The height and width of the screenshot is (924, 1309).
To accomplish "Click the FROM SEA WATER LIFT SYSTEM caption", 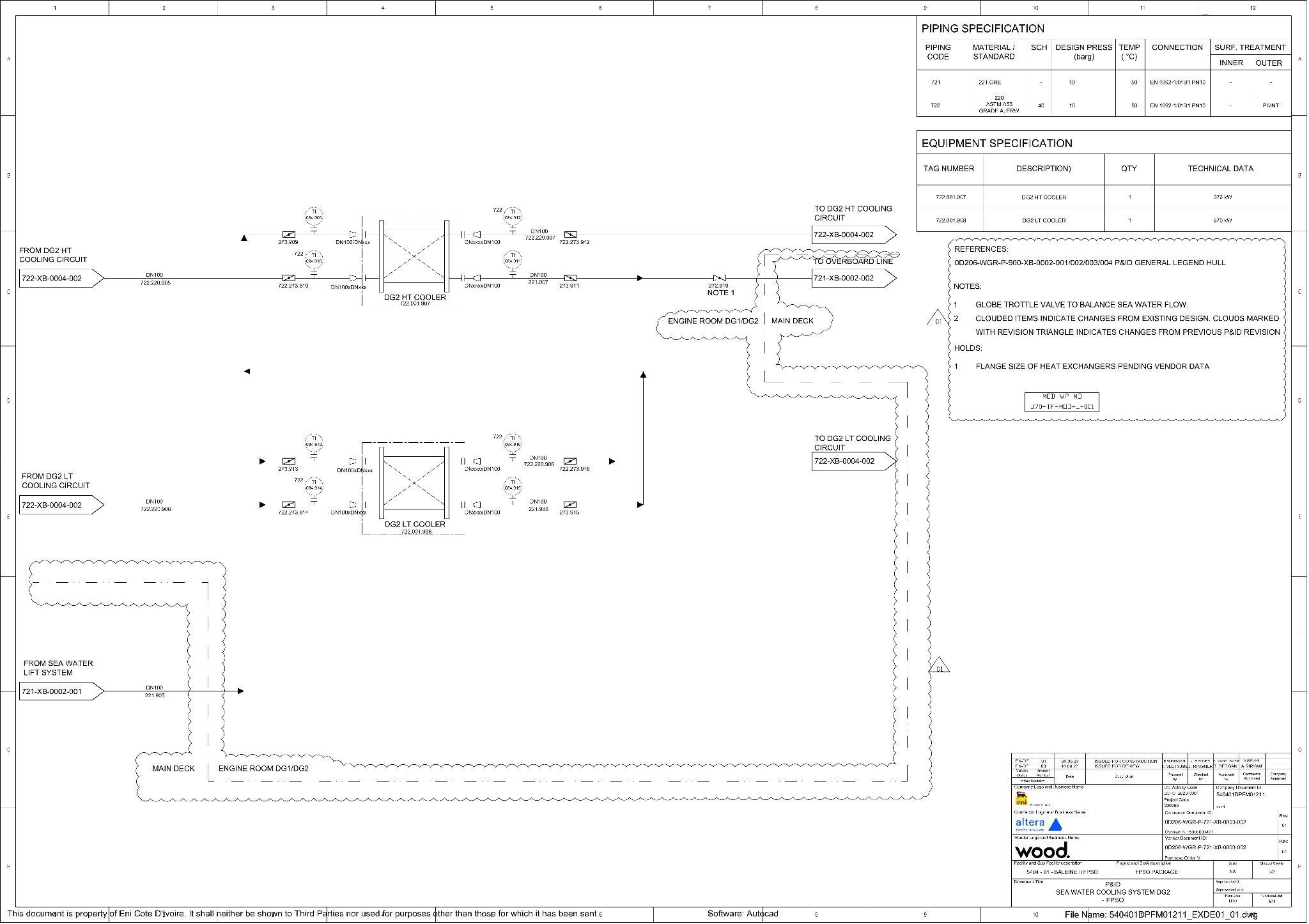I will [58, 668].
